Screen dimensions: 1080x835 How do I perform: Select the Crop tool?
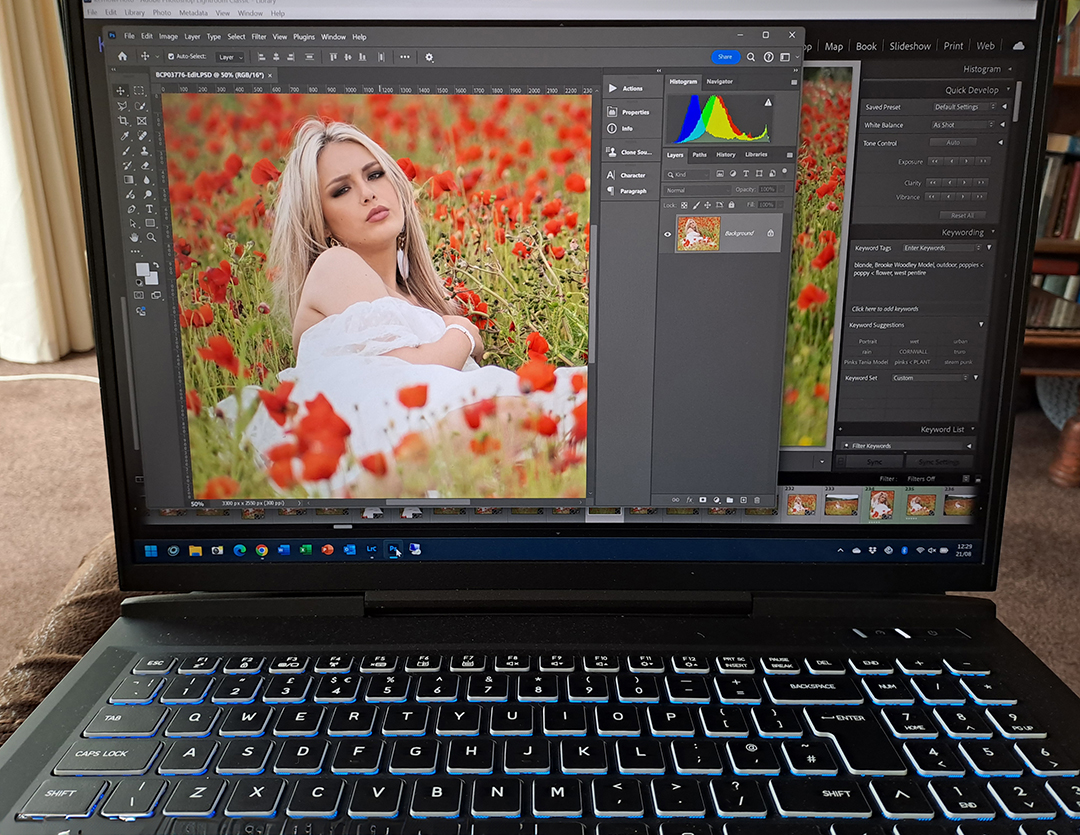tap(123, 121)
